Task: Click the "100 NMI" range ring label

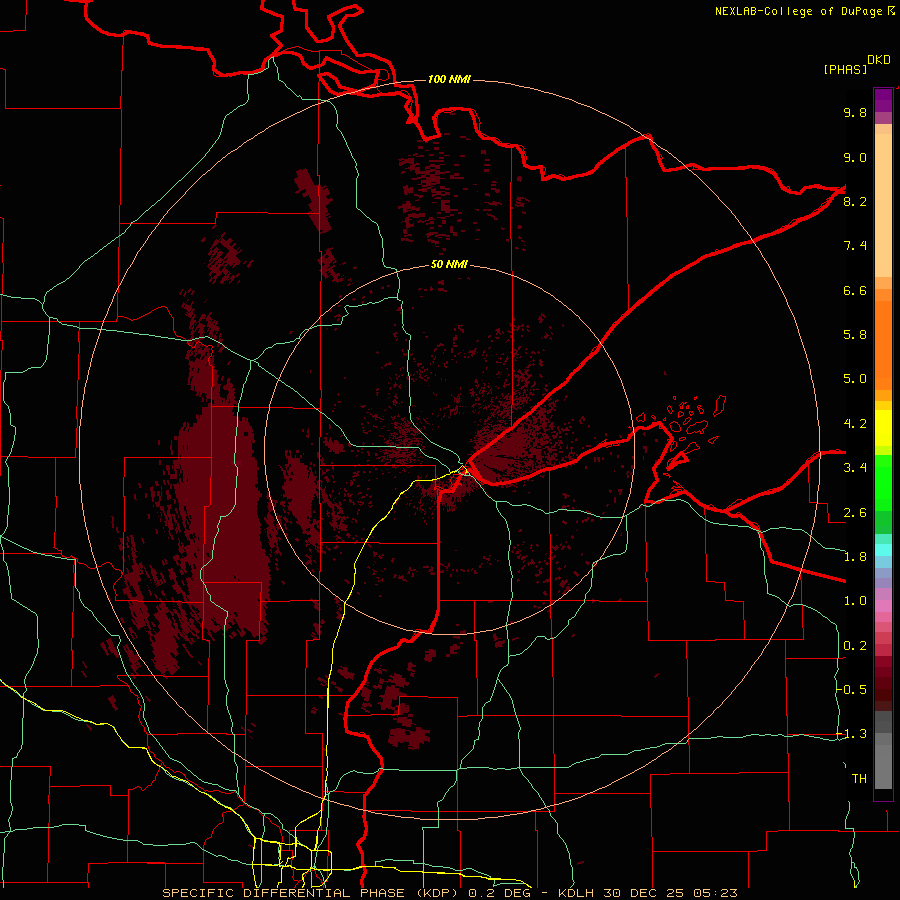Action: pos(449,79)
